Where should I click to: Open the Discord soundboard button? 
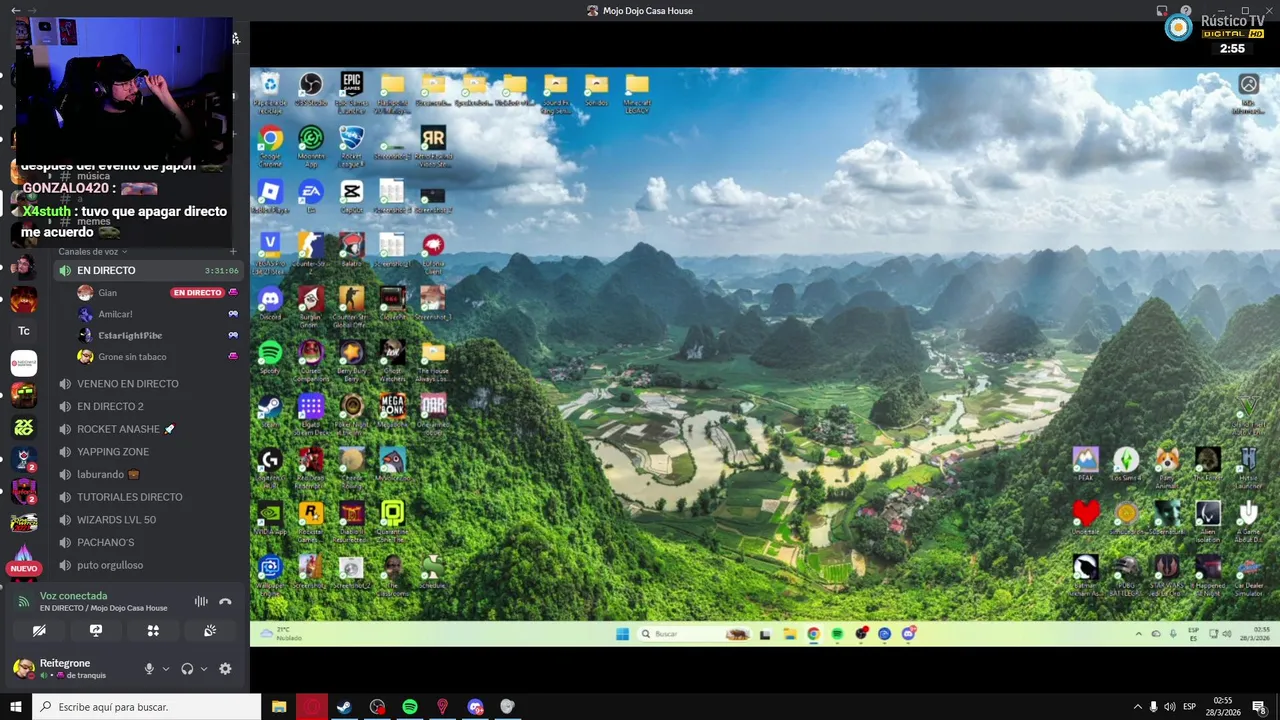pyautogui.click(x=210, y=631)
